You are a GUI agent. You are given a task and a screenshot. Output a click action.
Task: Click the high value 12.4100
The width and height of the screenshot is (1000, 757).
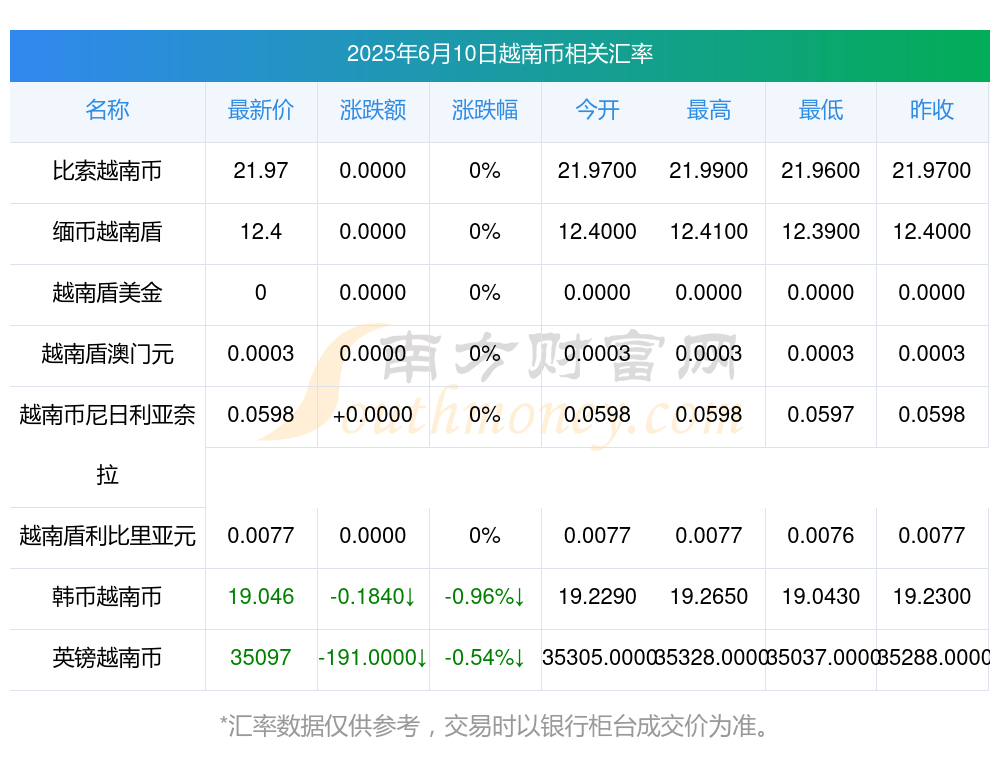coord(709,232)
